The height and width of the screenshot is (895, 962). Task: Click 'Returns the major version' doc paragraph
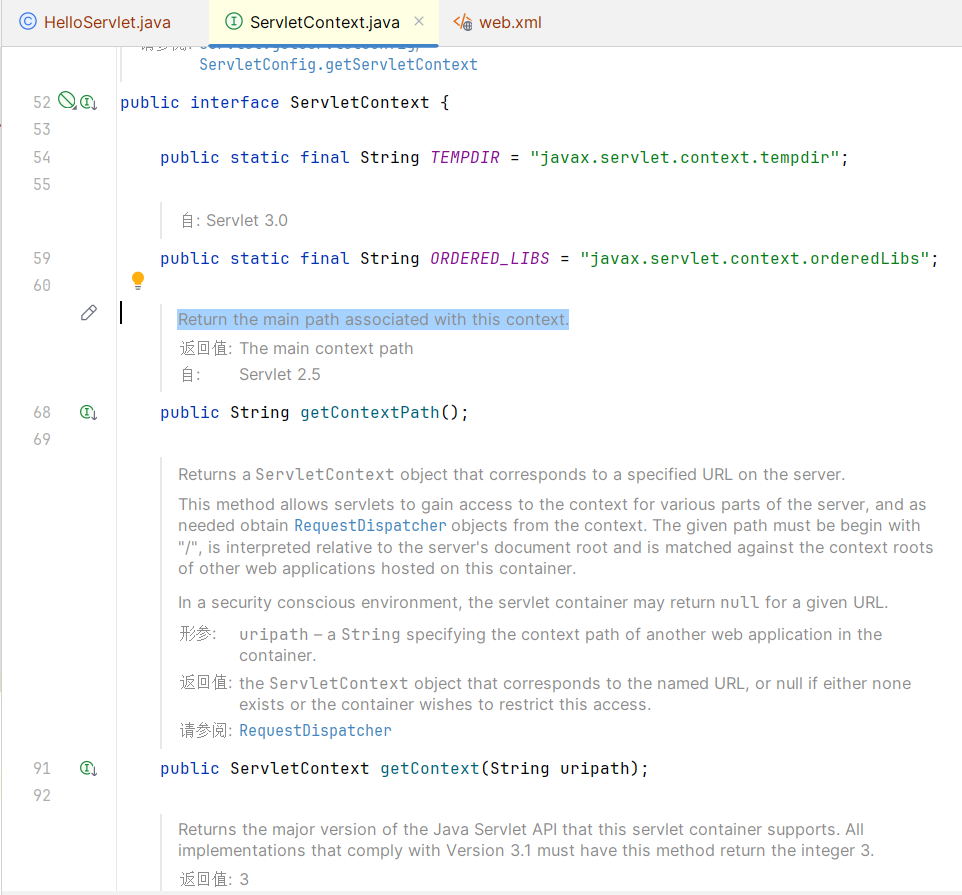(526, 840)
